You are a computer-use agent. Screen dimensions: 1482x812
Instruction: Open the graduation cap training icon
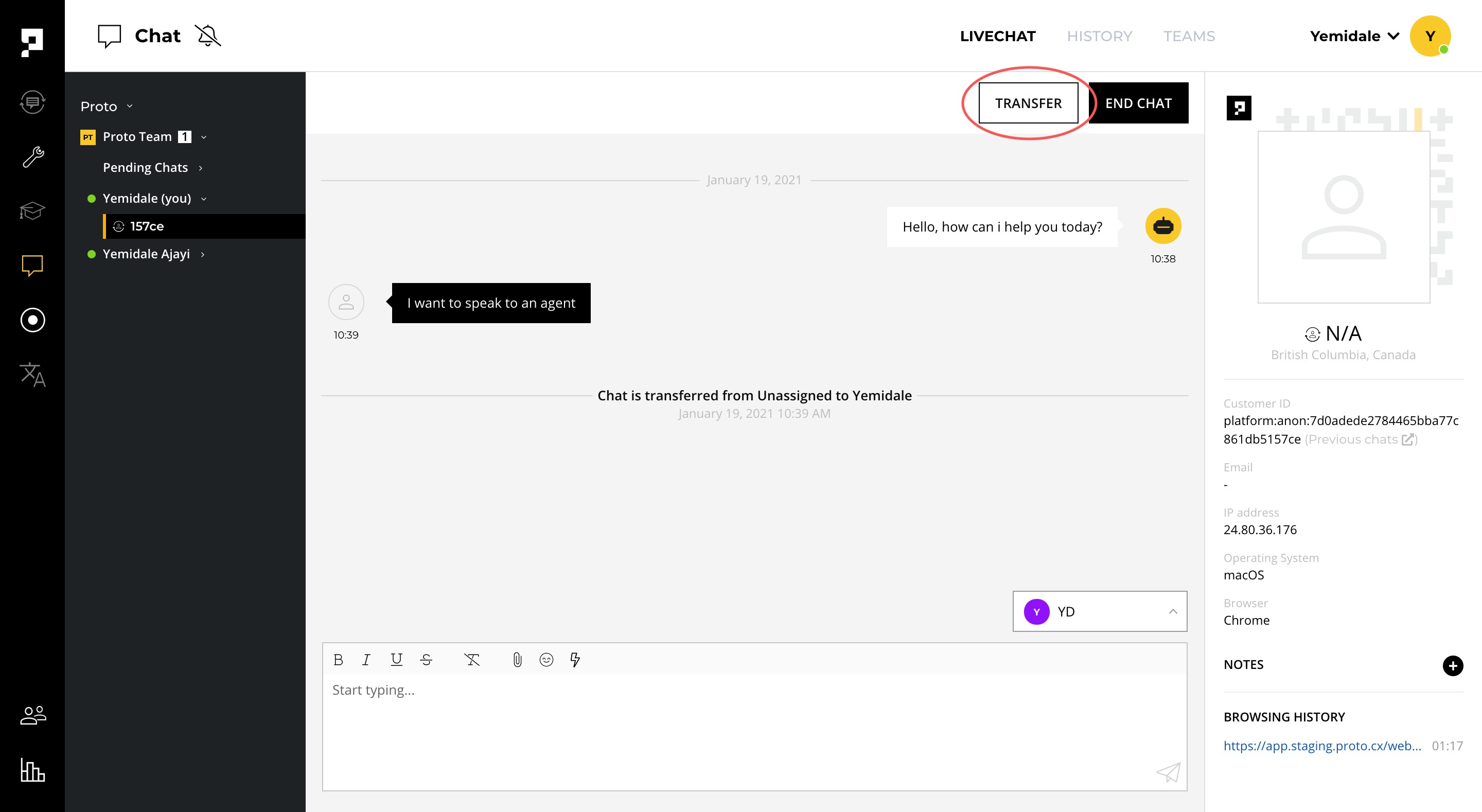point(32,210)
